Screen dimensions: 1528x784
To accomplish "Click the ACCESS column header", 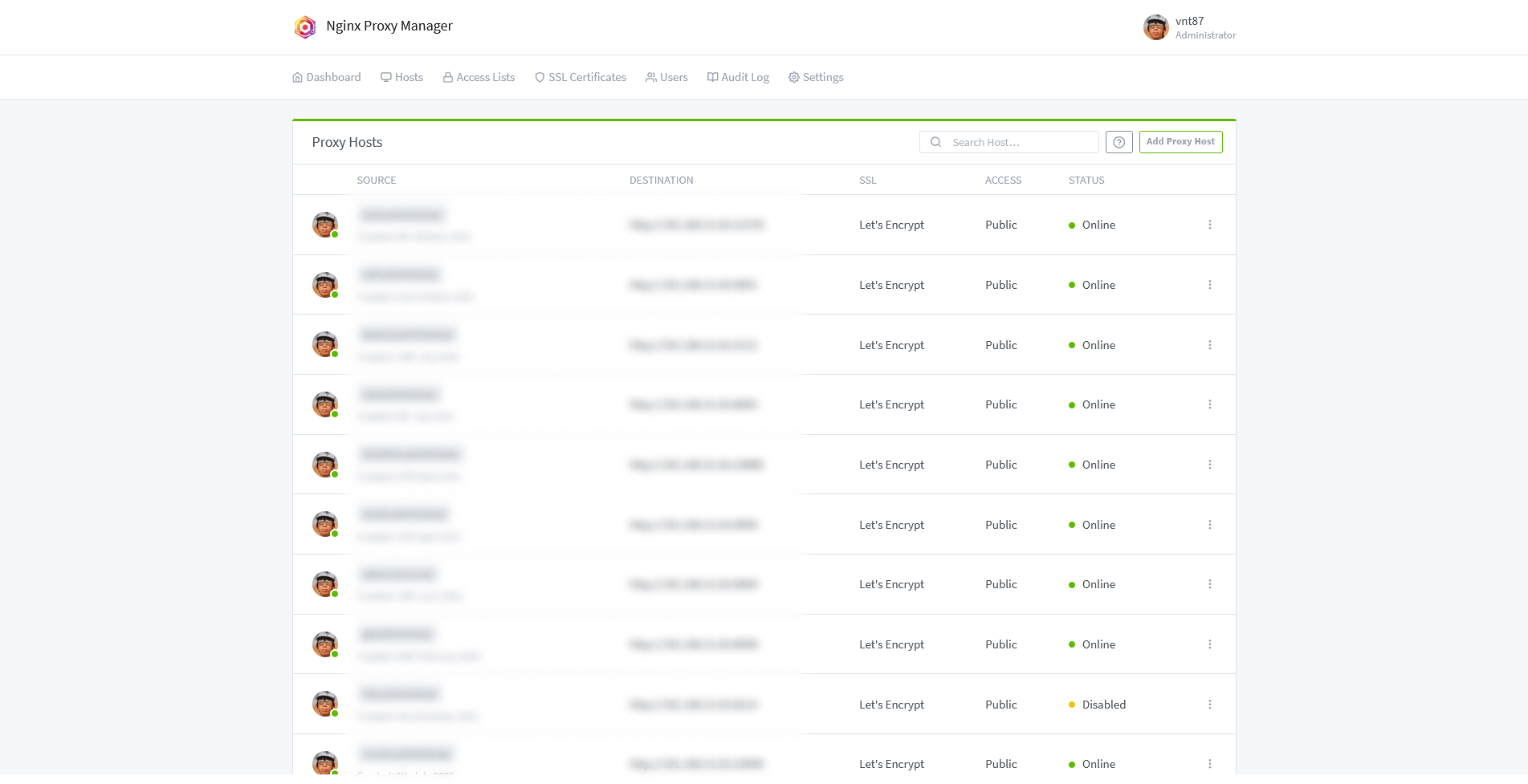I will point(1004,181).
